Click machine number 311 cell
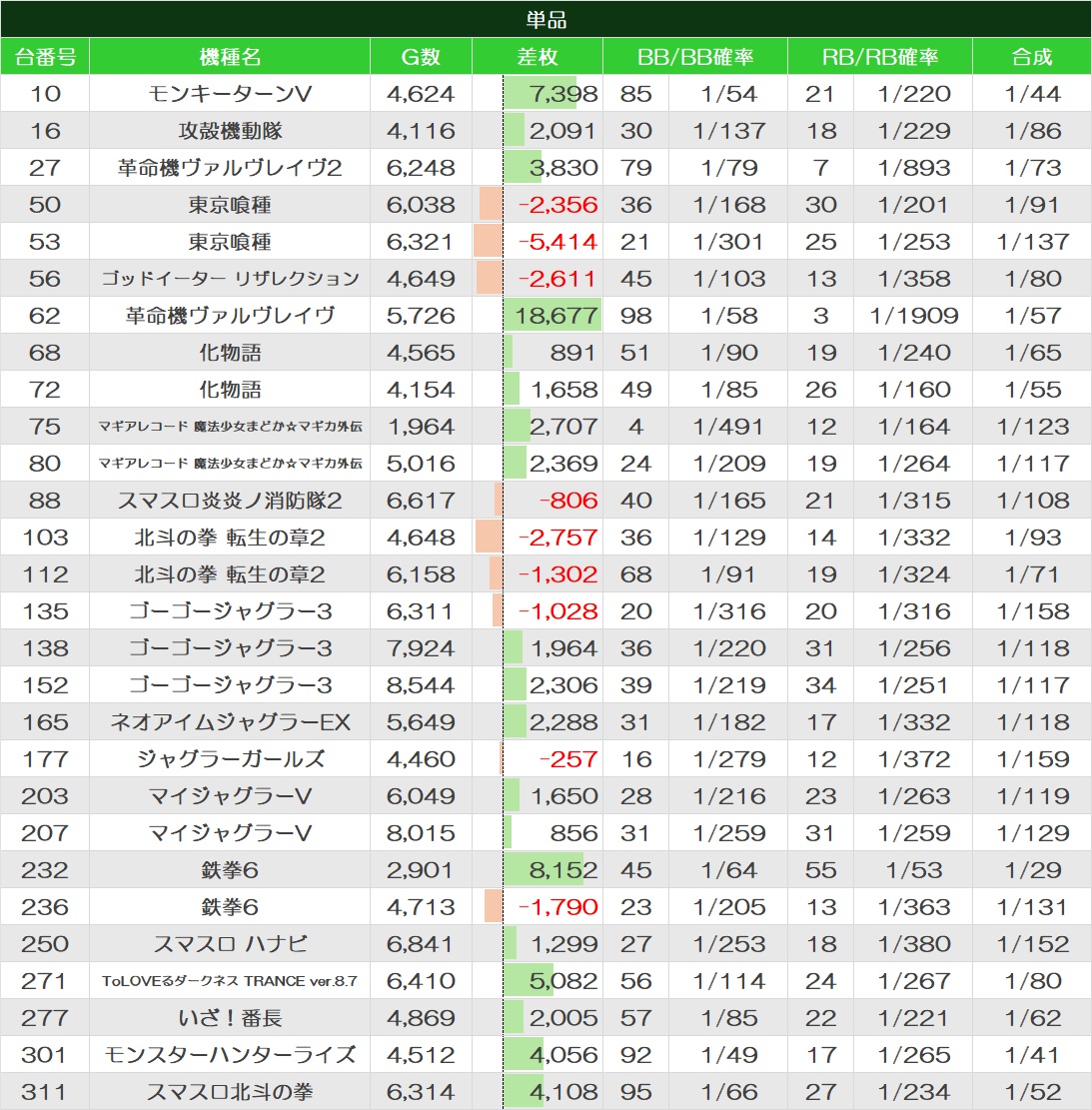1092x1110 pixels. [x=45, y=1092]
